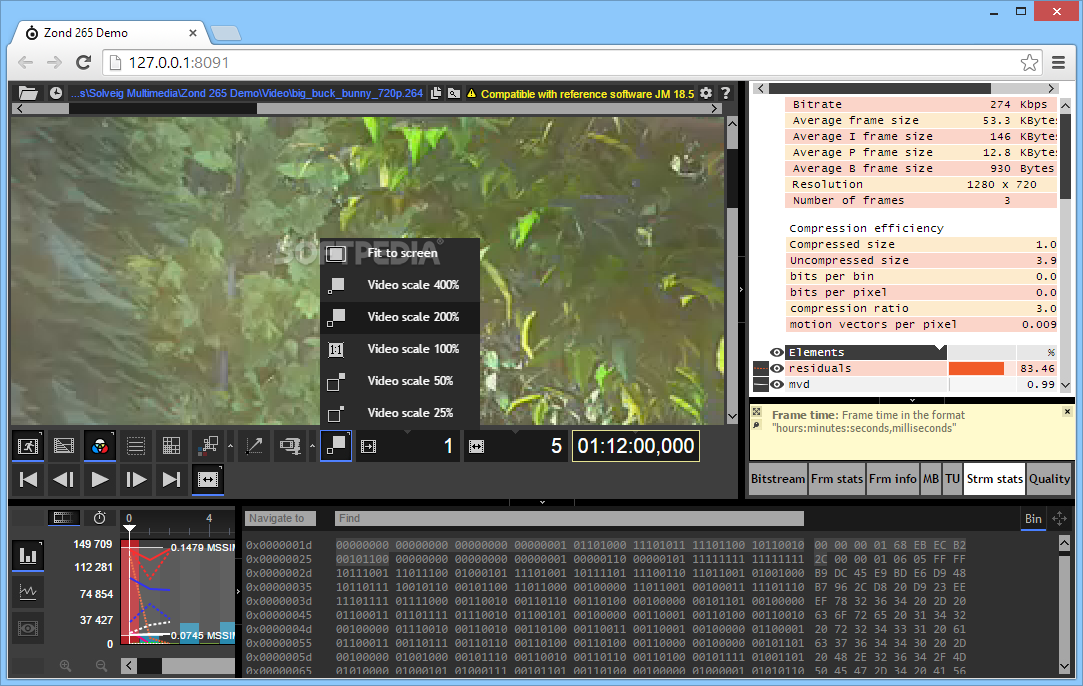Switch timeline to stopwatch time mode
1083x686 pixels.
point(99,517)
